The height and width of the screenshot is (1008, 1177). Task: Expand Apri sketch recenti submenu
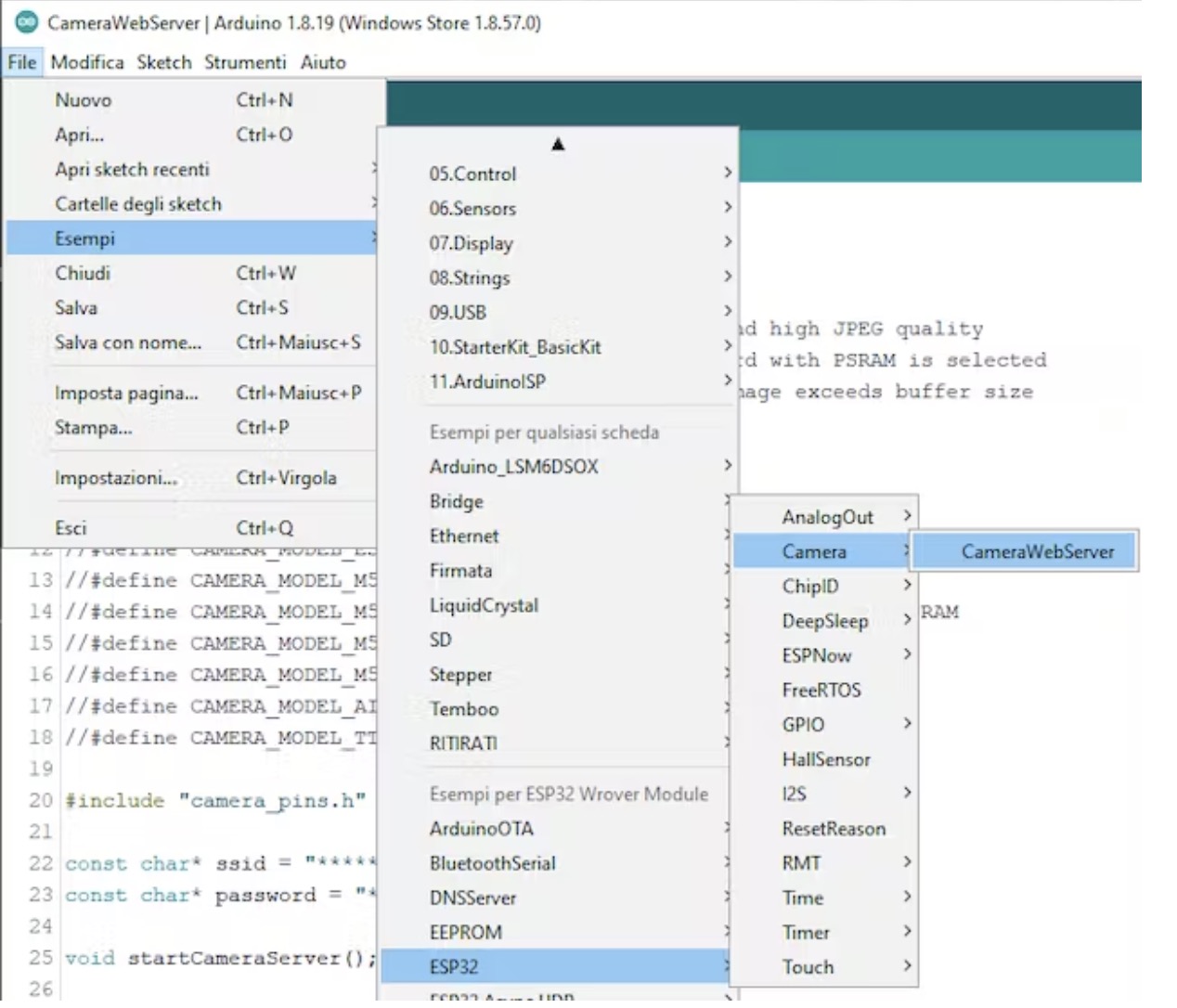(x=132, y=170)
